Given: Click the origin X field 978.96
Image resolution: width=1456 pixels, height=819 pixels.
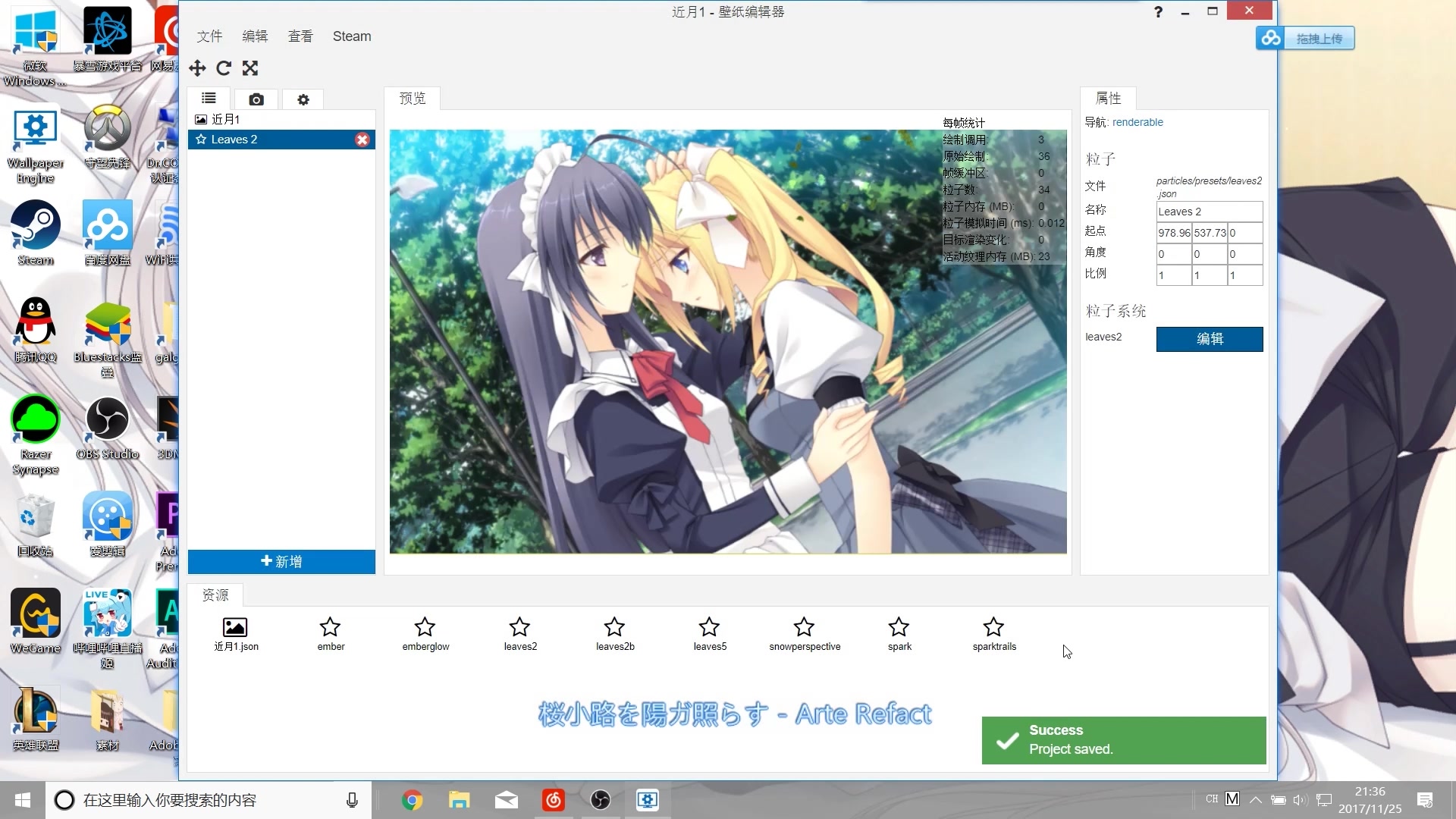Looking at the screenshot, I should [x=1174, y=233].
